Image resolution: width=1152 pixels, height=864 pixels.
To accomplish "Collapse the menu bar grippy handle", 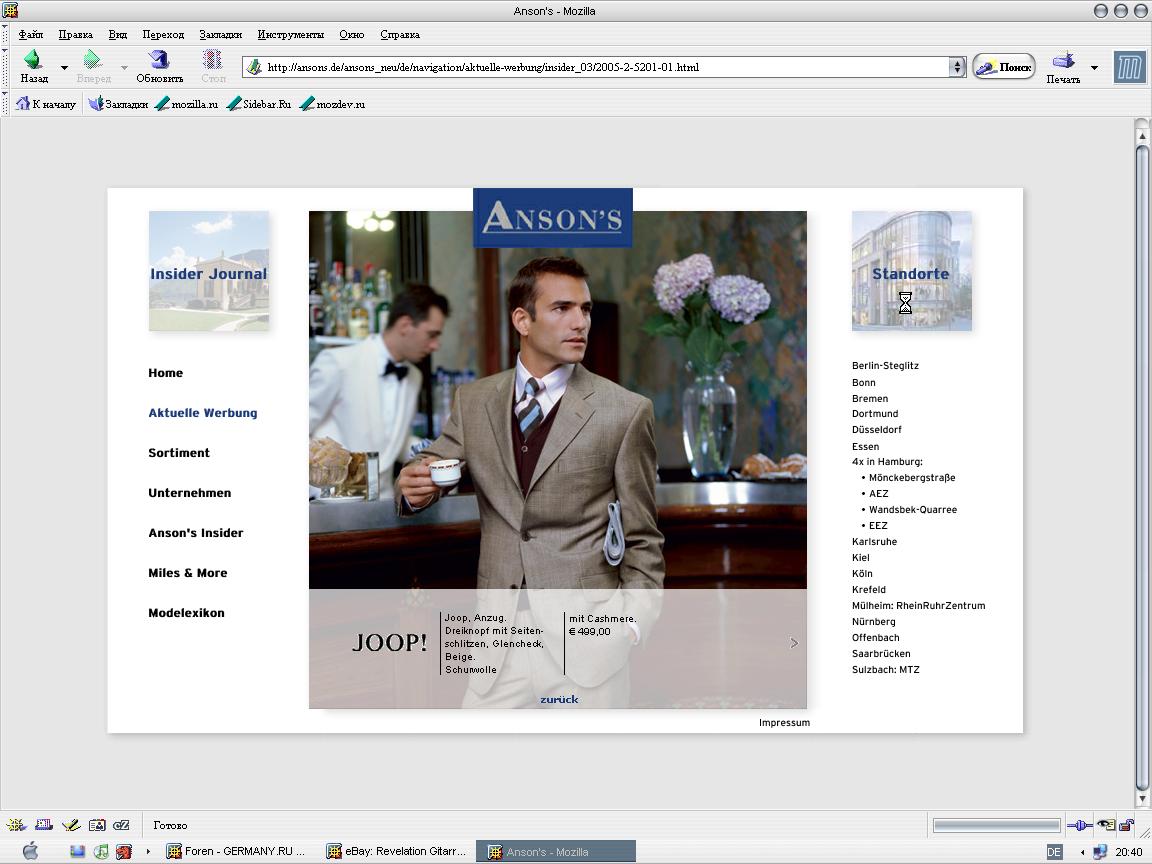I will pos(4,34).
